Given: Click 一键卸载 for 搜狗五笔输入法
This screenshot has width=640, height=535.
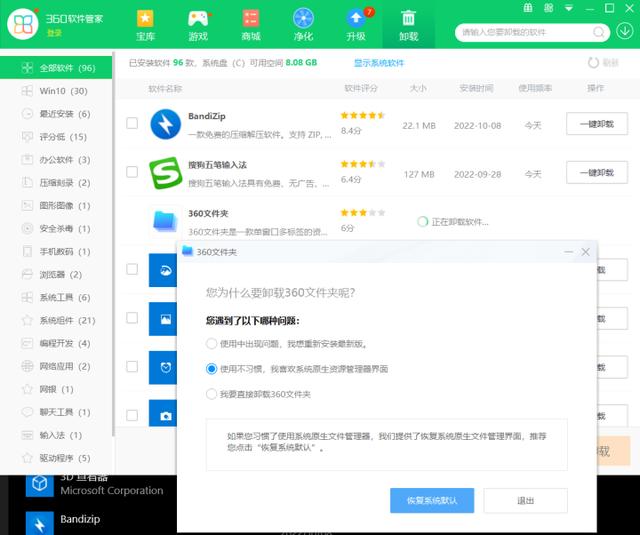Looking at the screenshot, I should [597, 173].
